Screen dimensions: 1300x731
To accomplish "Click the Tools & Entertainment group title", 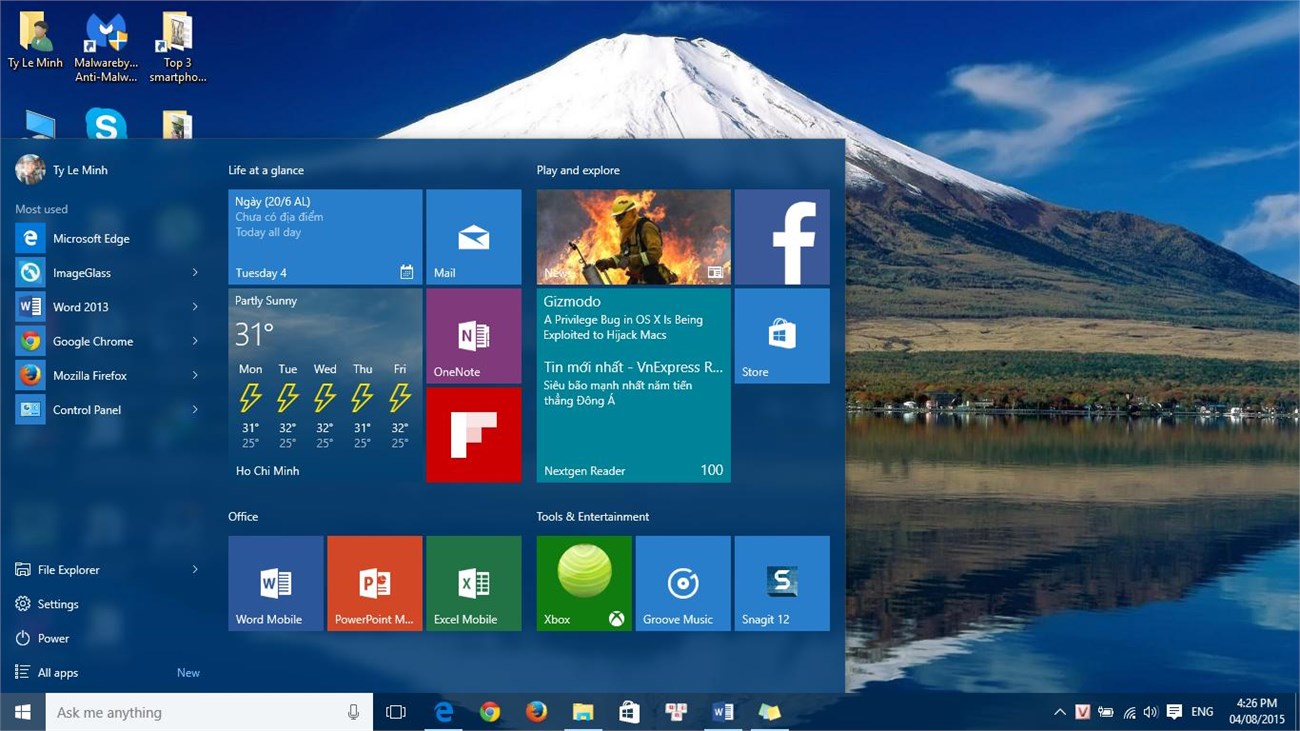I will point(593,517).
